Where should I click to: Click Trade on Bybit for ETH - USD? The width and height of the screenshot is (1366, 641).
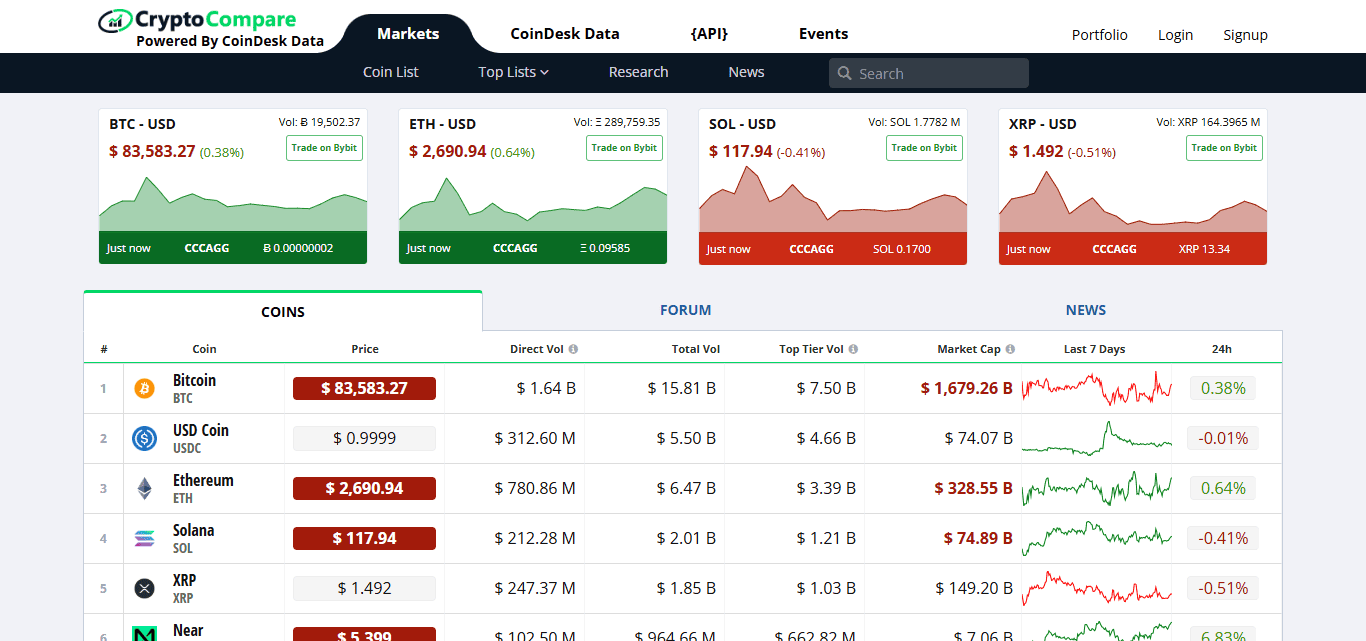624,148
